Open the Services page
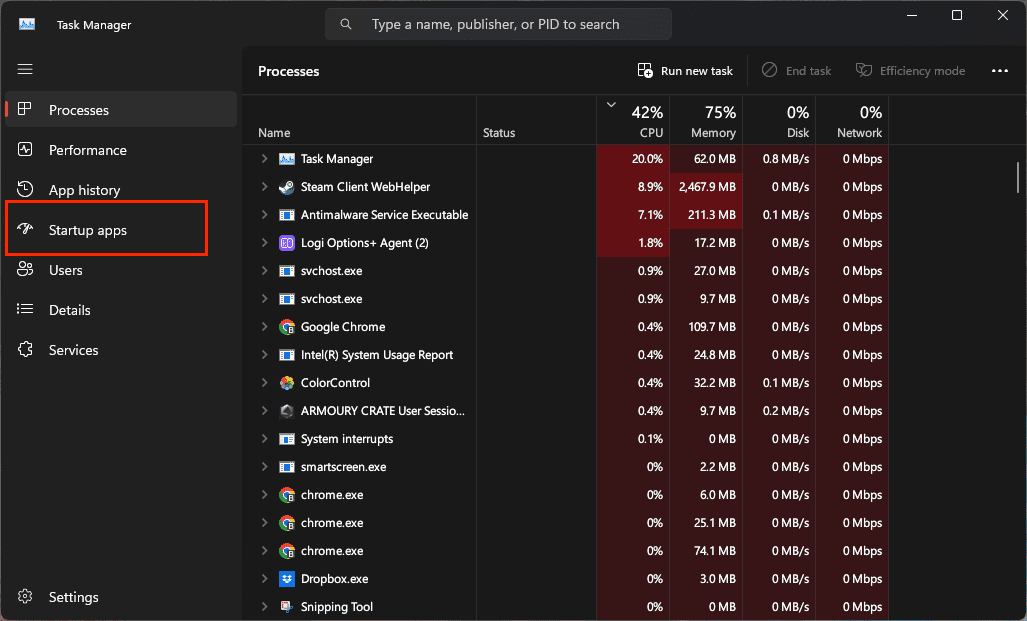The image size is (1027, 621). click(x=121, y=349)
